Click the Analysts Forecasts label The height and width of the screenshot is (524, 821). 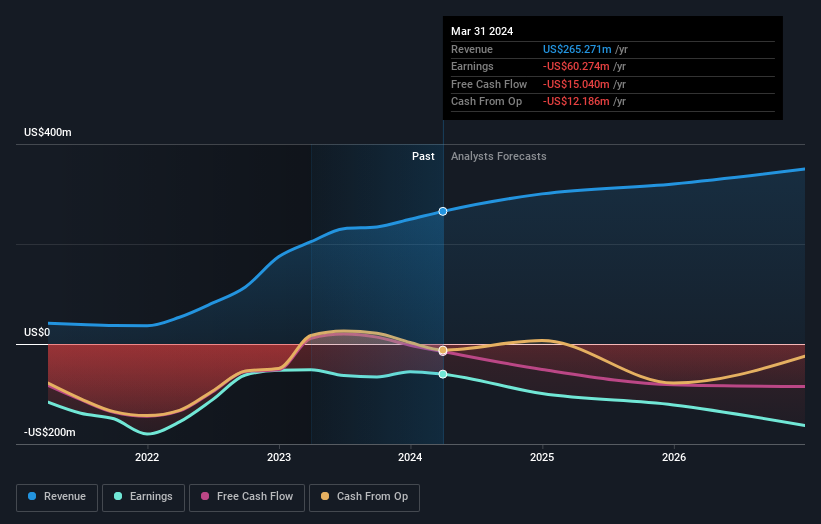(x=498, y=157)
